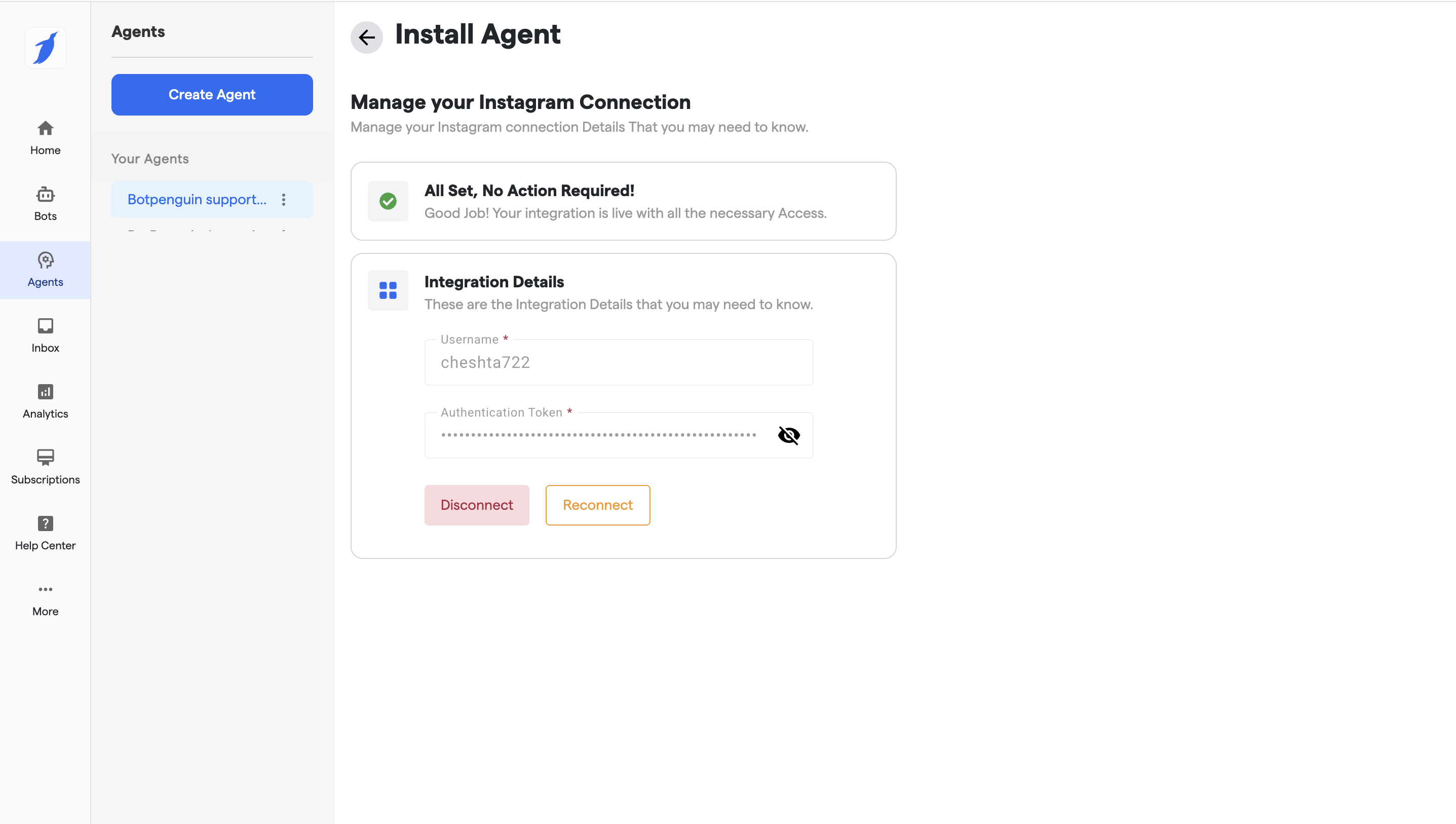Open Analytics from the sidebar
The height and width of the screenshot is (824, 1456).
click(x=45, y=401)
